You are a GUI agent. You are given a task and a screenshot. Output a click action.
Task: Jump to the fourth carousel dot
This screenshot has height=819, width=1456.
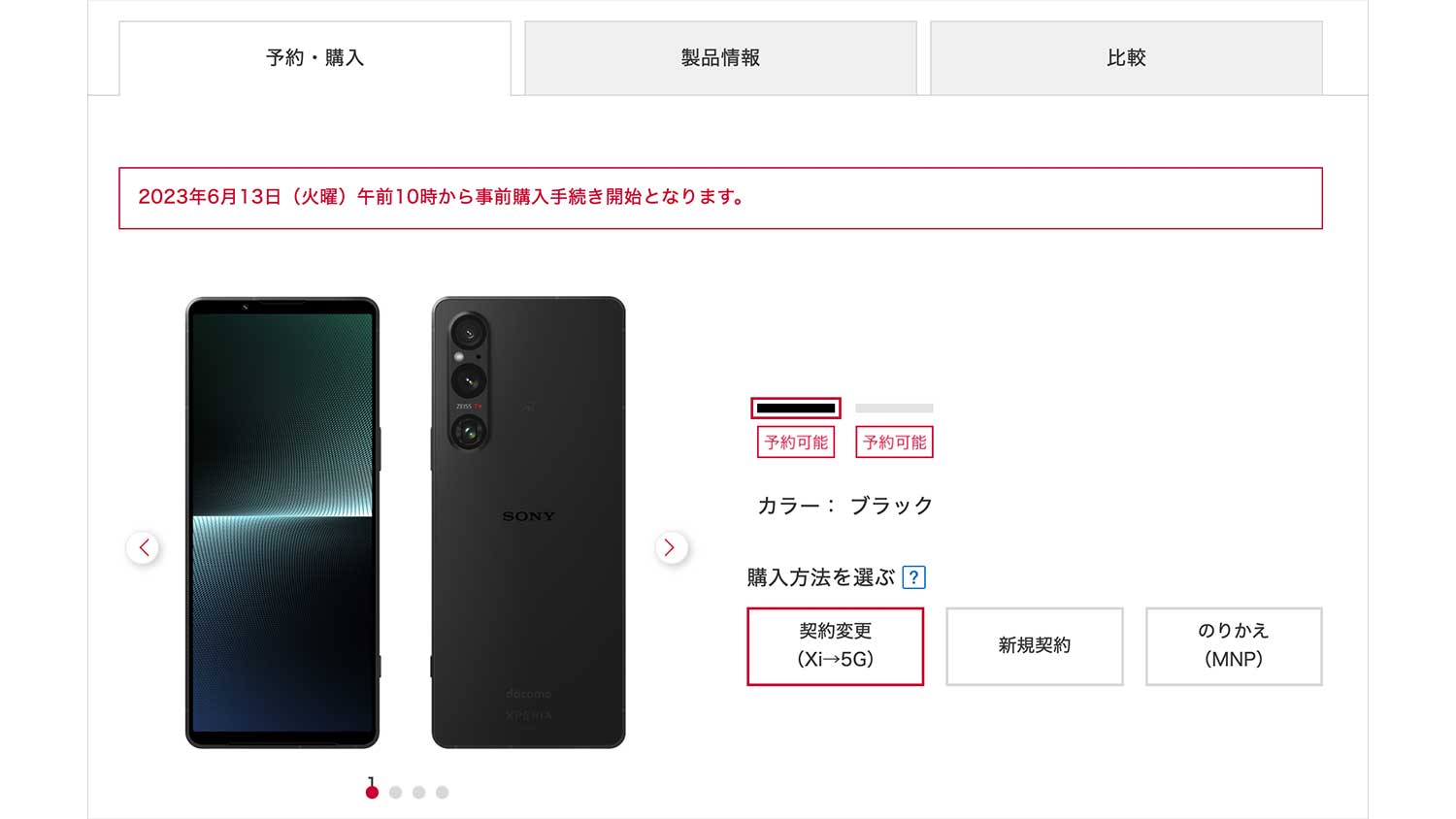(x=442, y=792)
